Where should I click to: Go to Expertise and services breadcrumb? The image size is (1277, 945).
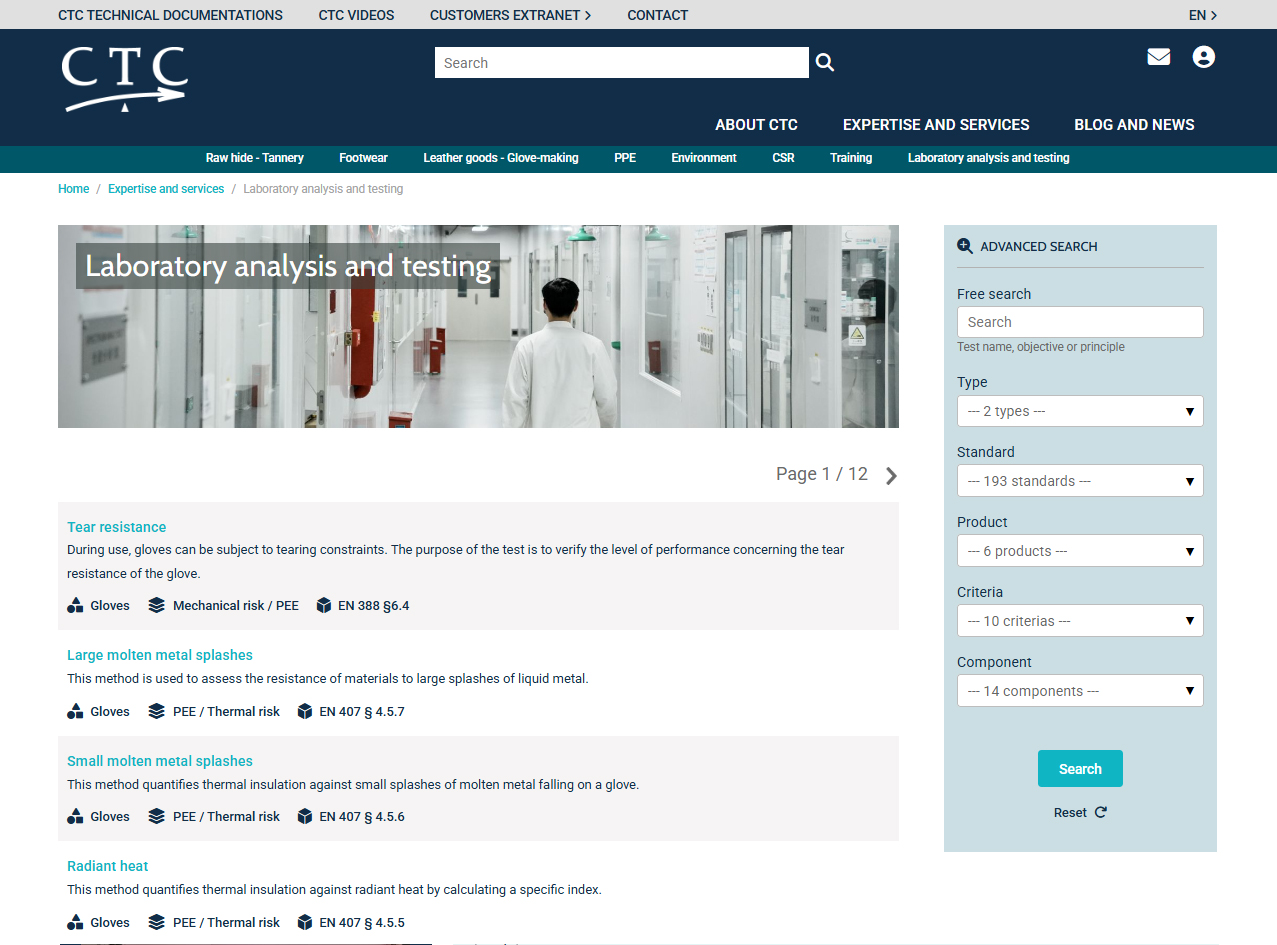pyautogui.click(x=166, y=189)
